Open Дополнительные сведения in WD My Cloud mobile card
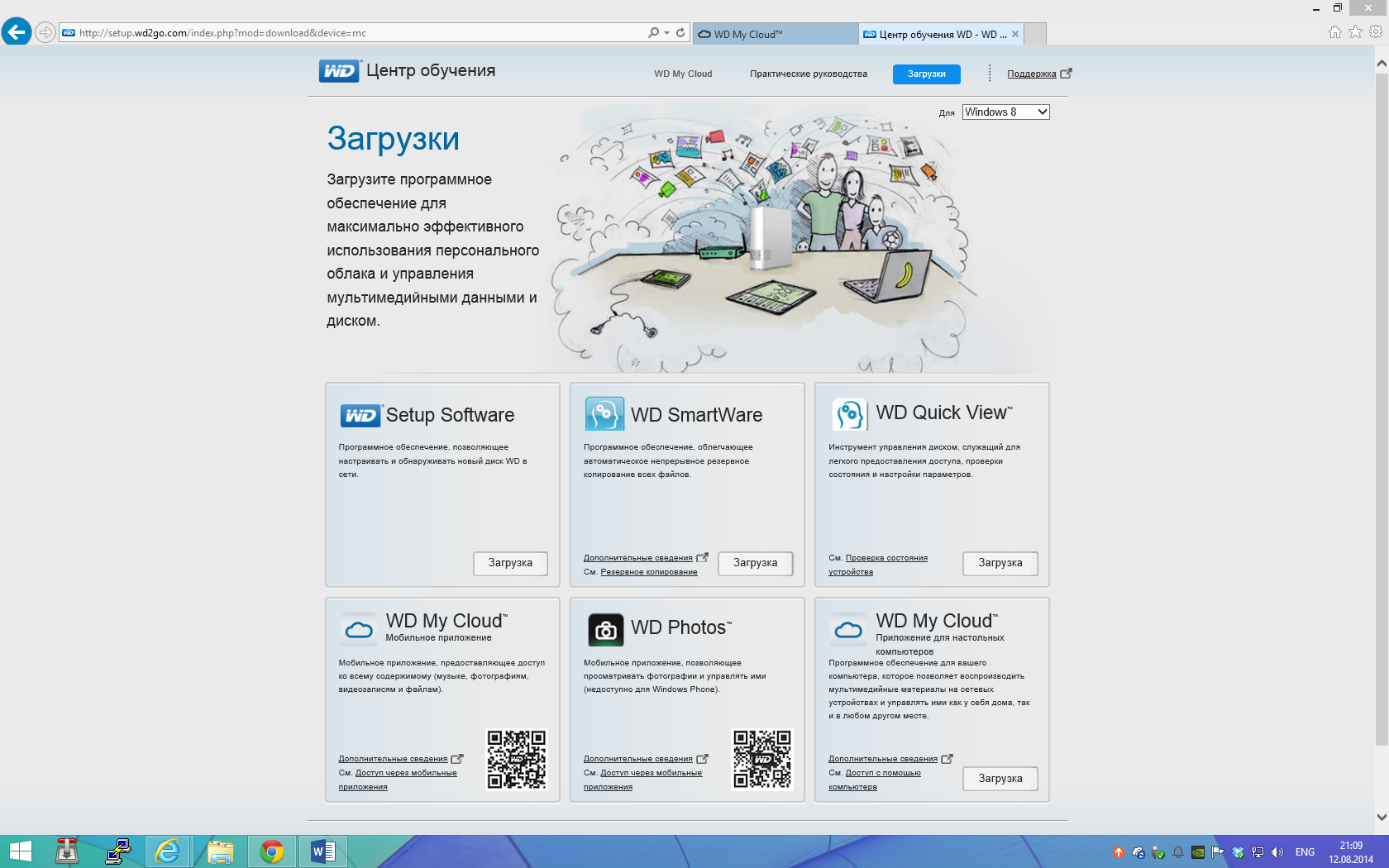1389x868 pixels. pyautogui.click(x=393, y=759)
